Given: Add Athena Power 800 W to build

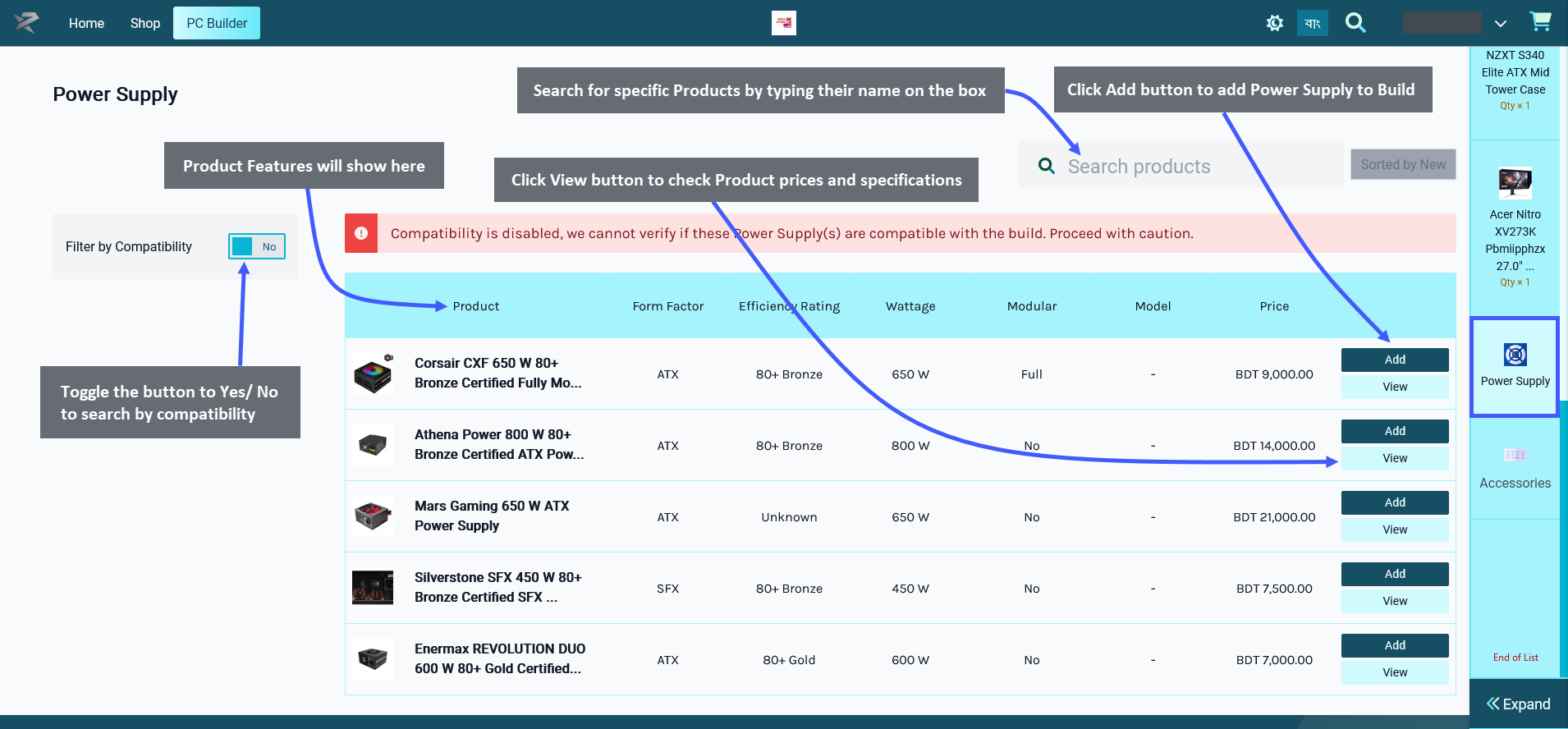Looking at the screenshot, I should coord(1395,431).
